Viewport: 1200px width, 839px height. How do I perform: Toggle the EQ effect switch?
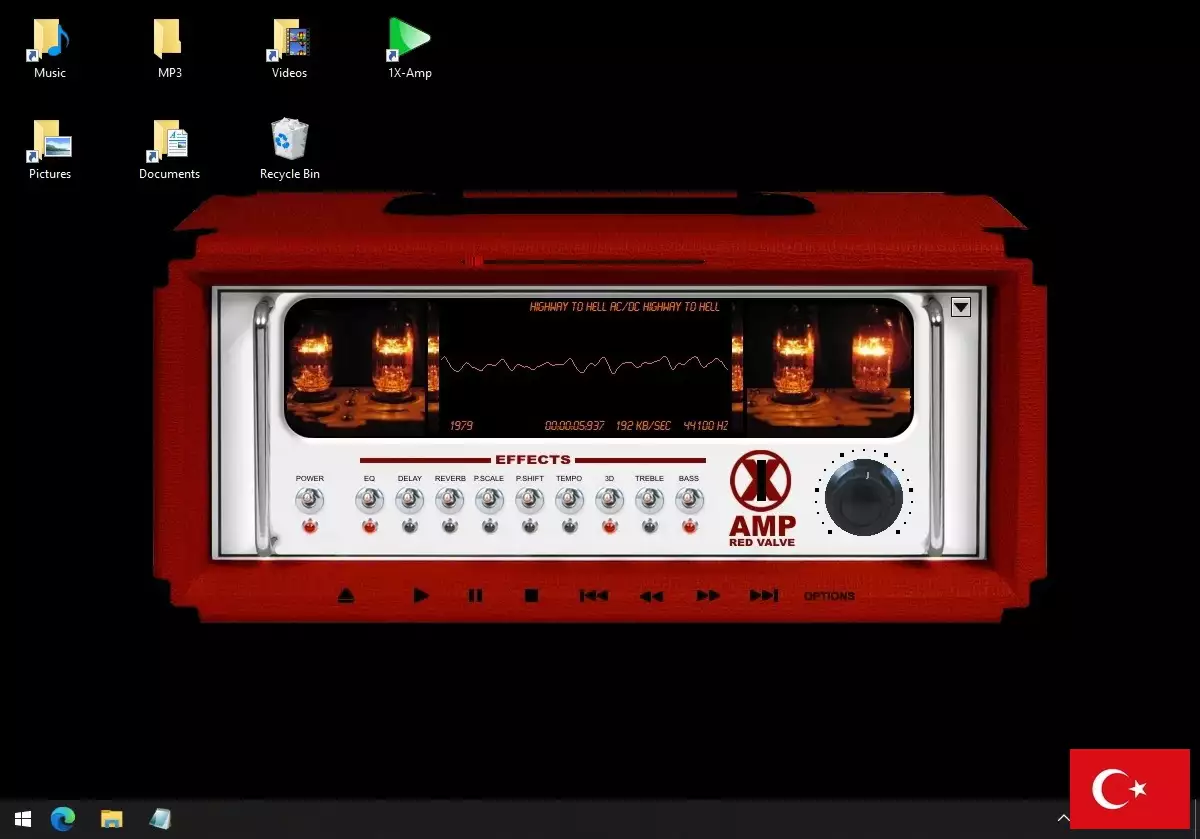(x=369, y=501)
